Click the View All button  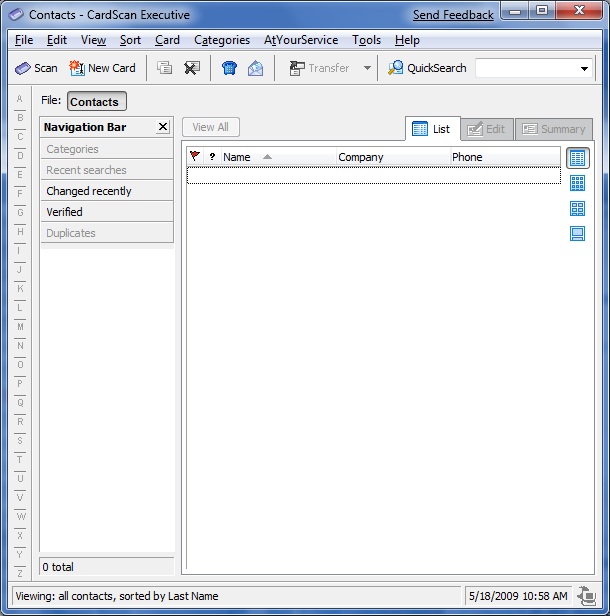211,127
